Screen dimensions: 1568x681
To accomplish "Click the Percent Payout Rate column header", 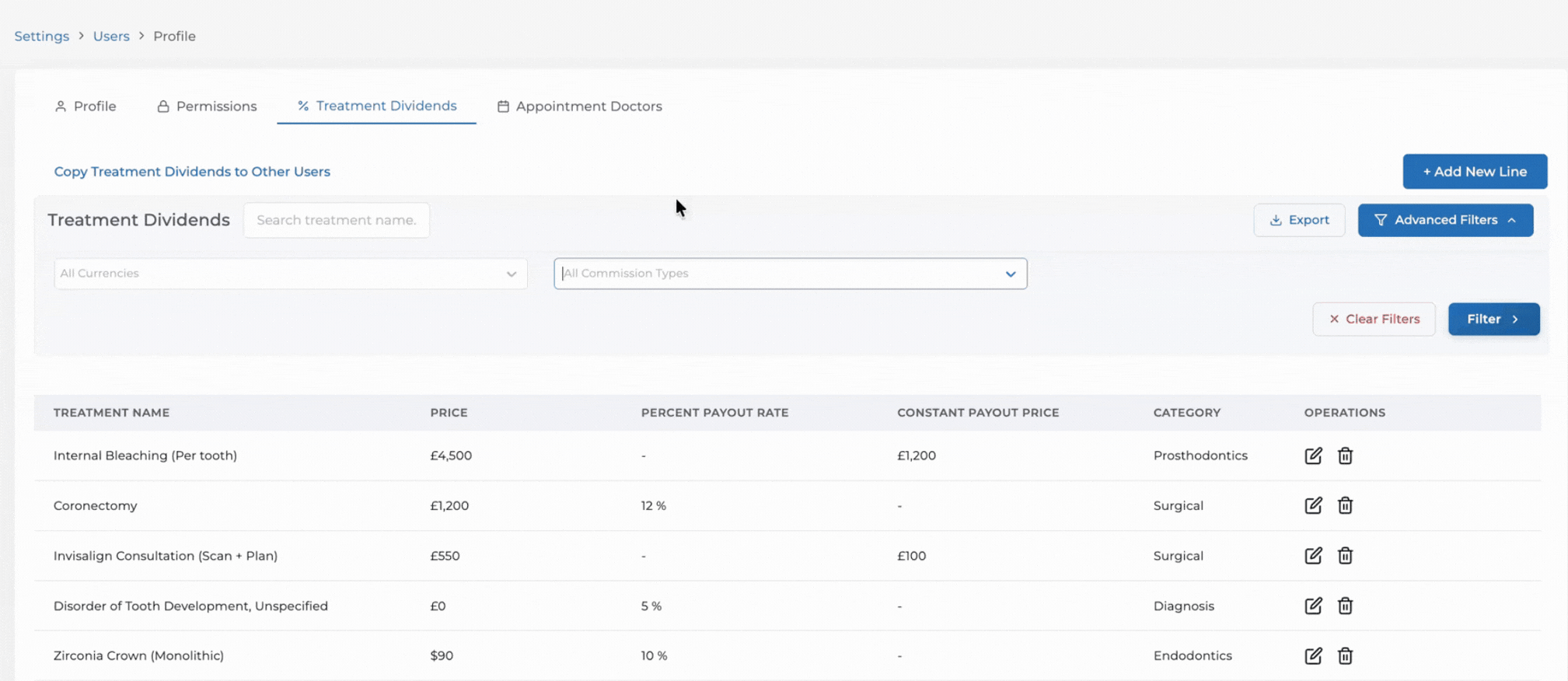I will pyautogui.click(x=714, y=413).
